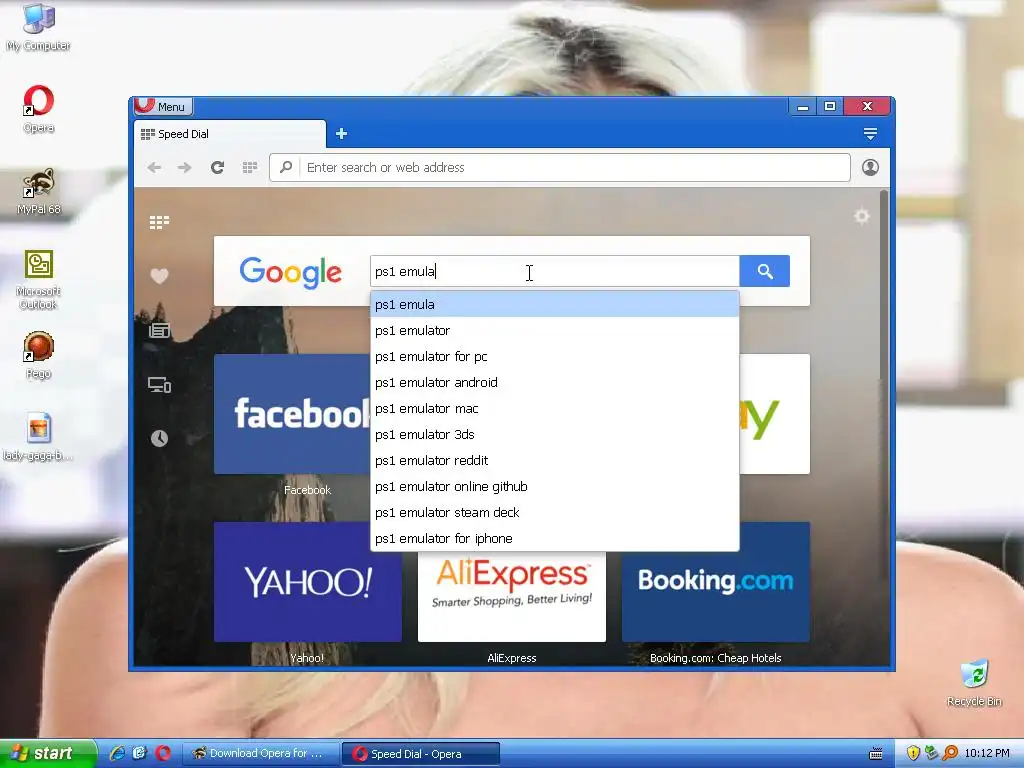1024x768 pixels.
Task: Reload the page
Action: tap(217, 168)
